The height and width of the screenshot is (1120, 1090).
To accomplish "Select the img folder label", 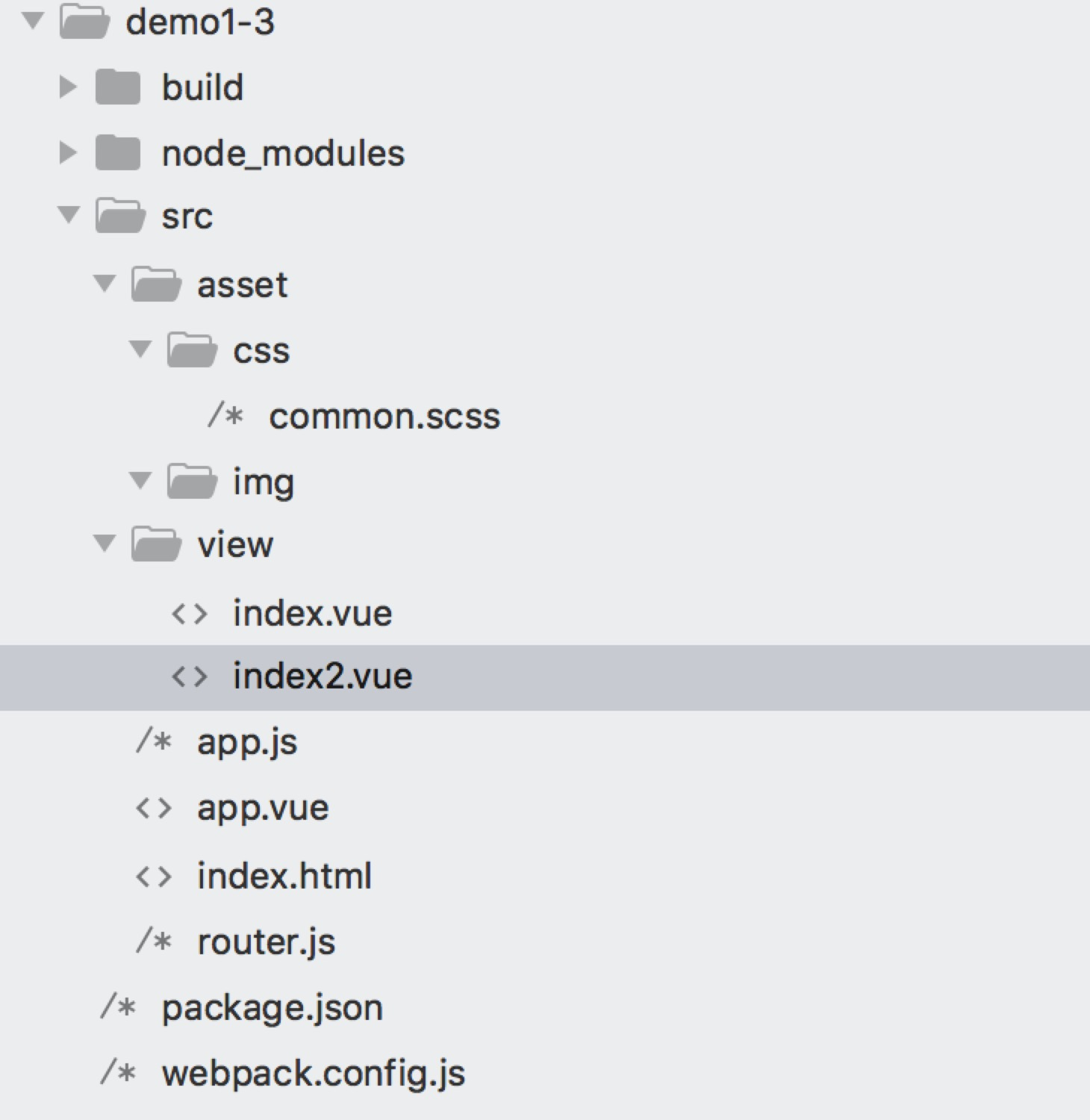I will 263,482.
